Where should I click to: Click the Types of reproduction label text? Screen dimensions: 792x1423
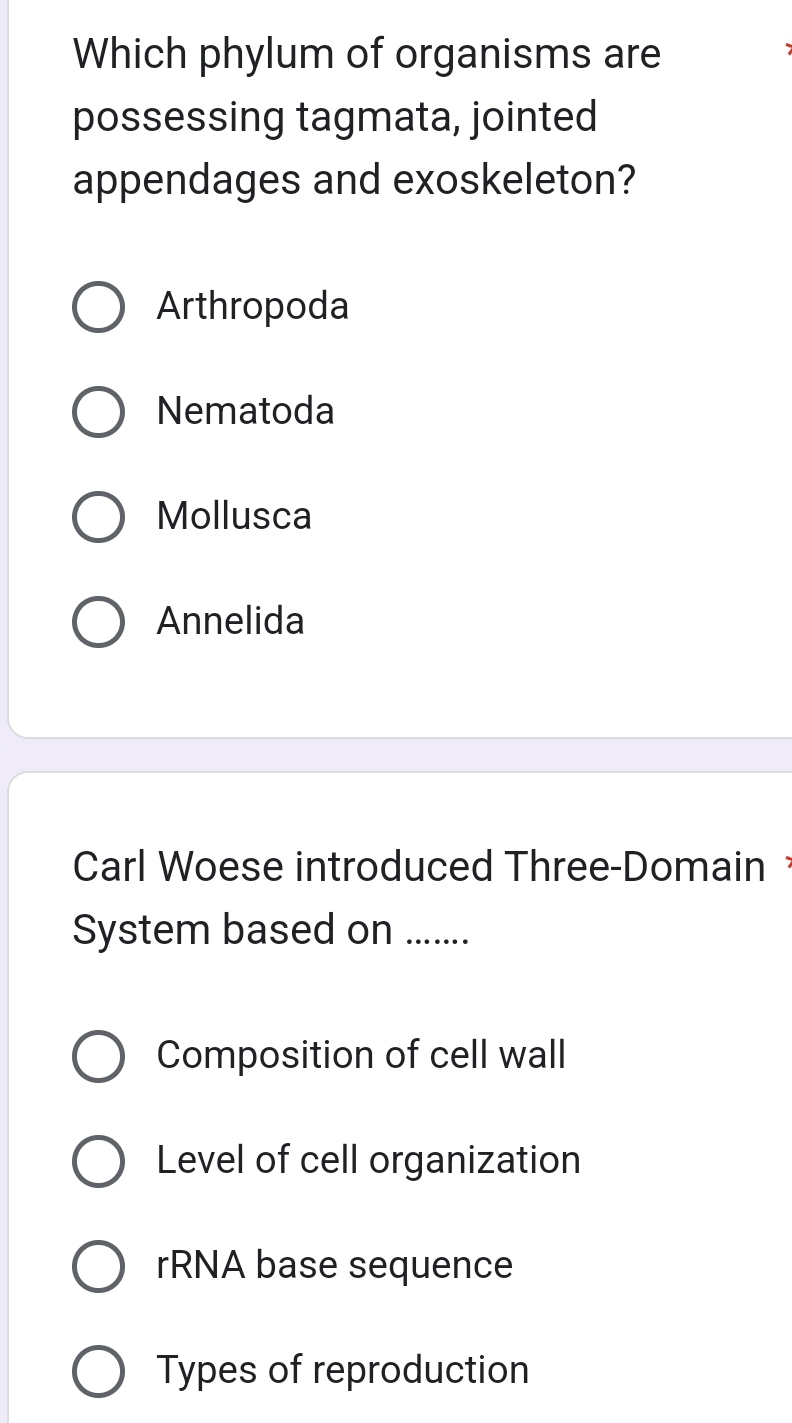pos(342,1371)
